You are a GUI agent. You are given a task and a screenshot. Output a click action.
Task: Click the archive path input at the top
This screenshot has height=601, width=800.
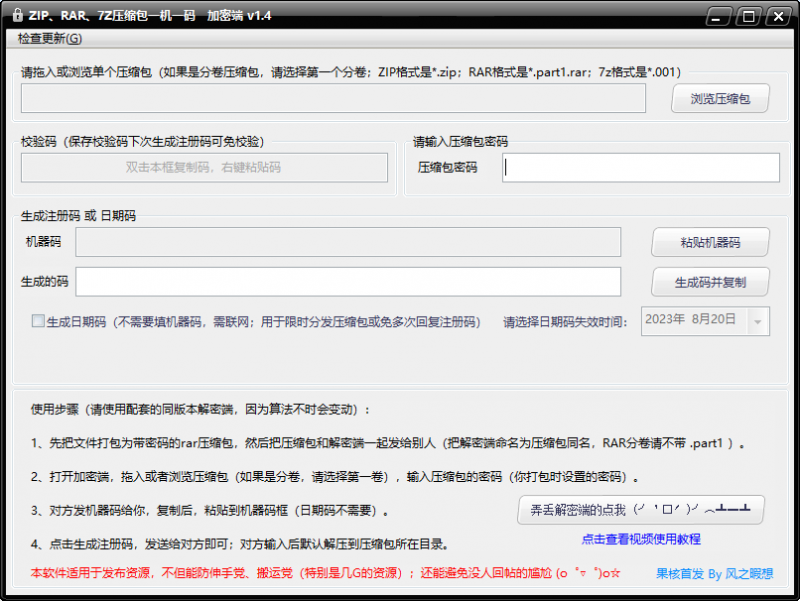click(334, 98)
